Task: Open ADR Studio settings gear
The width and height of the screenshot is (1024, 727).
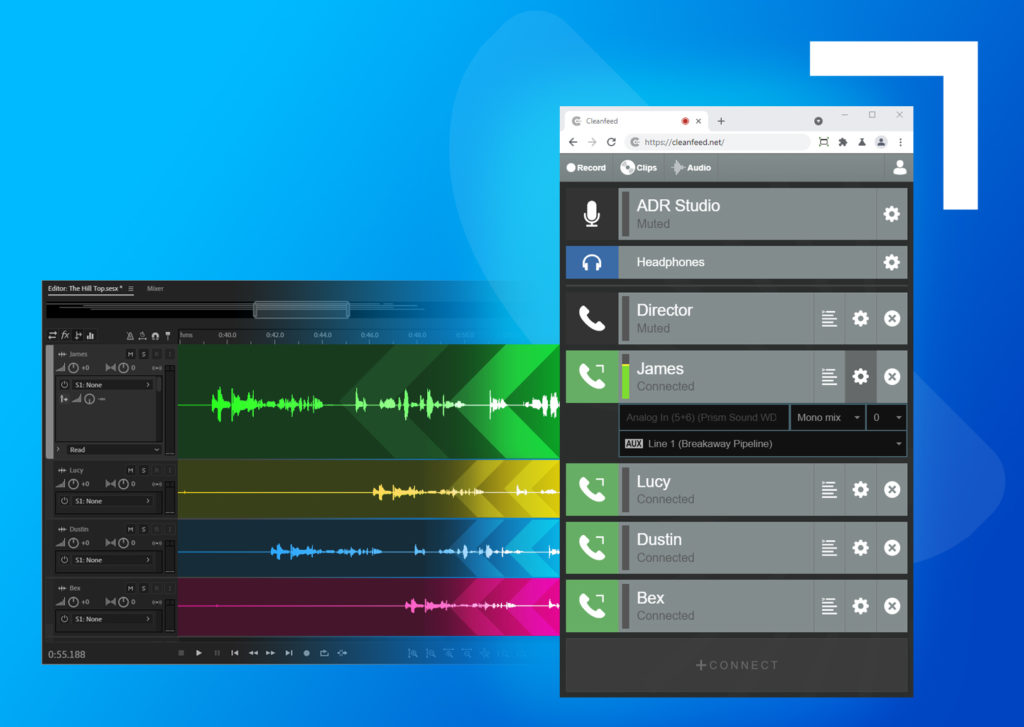Action: (891, 214)
